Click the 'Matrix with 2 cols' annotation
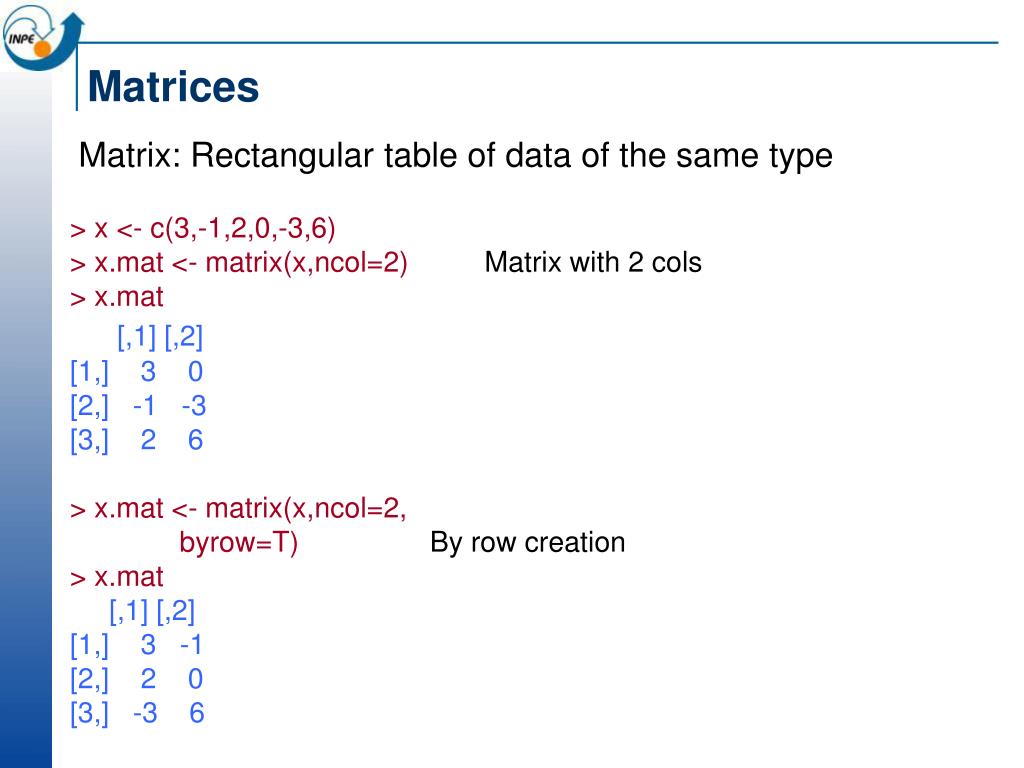 pos(593,263)
